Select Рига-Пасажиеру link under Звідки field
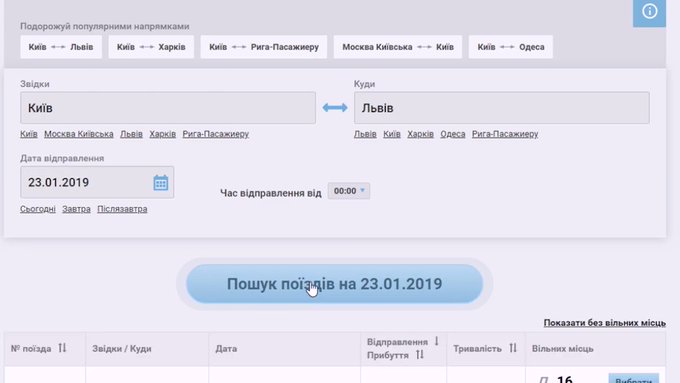 click(216, 134)
